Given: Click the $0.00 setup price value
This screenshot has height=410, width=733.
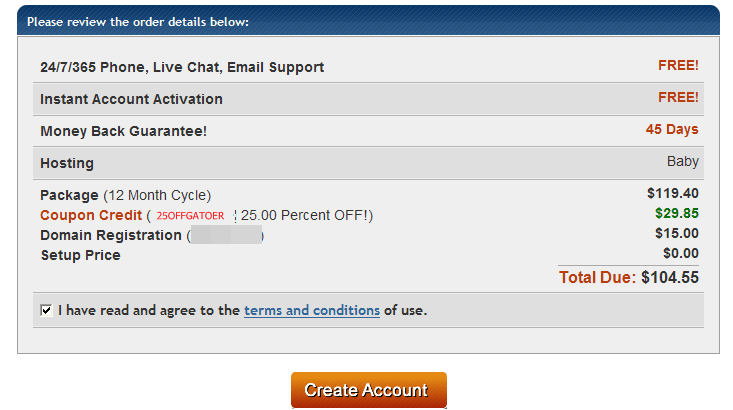Looking at the screenshot, I should coord(680,253).
